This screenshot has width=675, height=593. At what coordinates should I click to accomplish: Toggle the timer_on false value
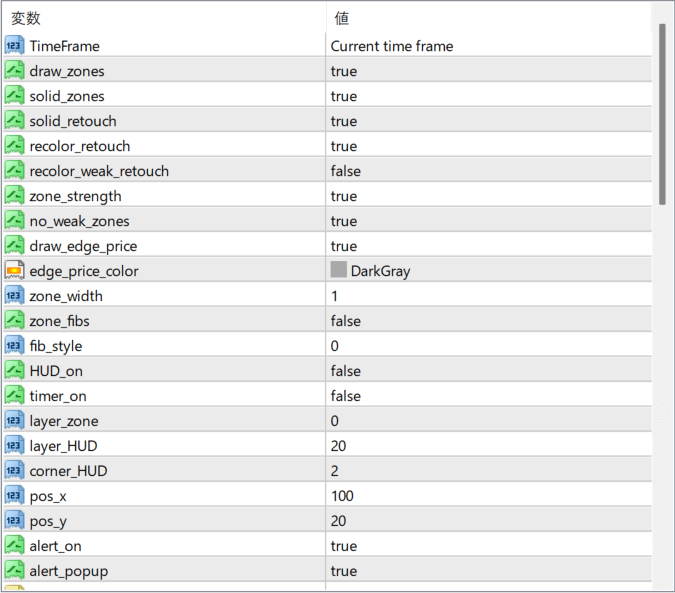coord(346,396)
